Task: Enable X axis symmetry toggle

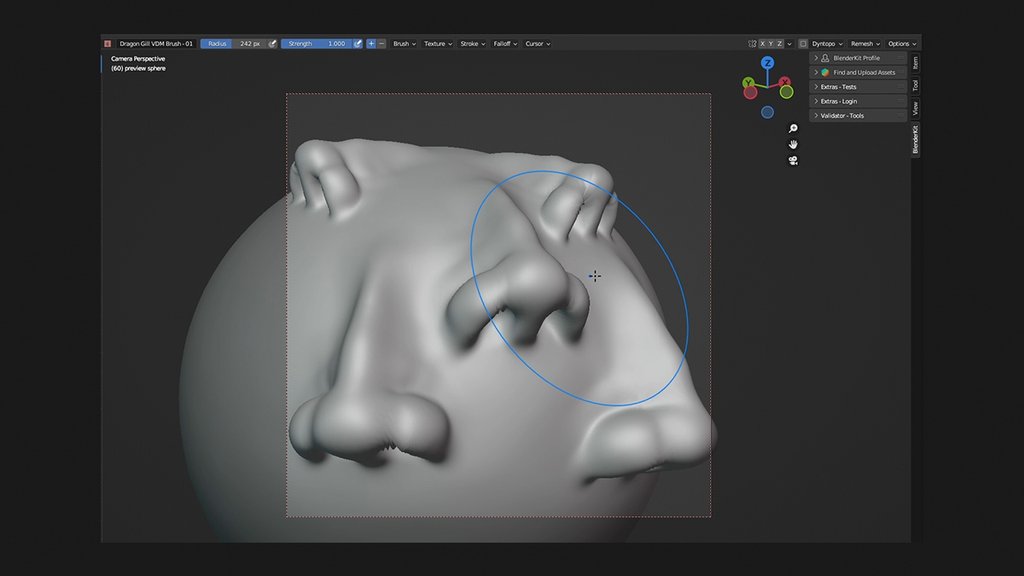Action: point(763,43)
